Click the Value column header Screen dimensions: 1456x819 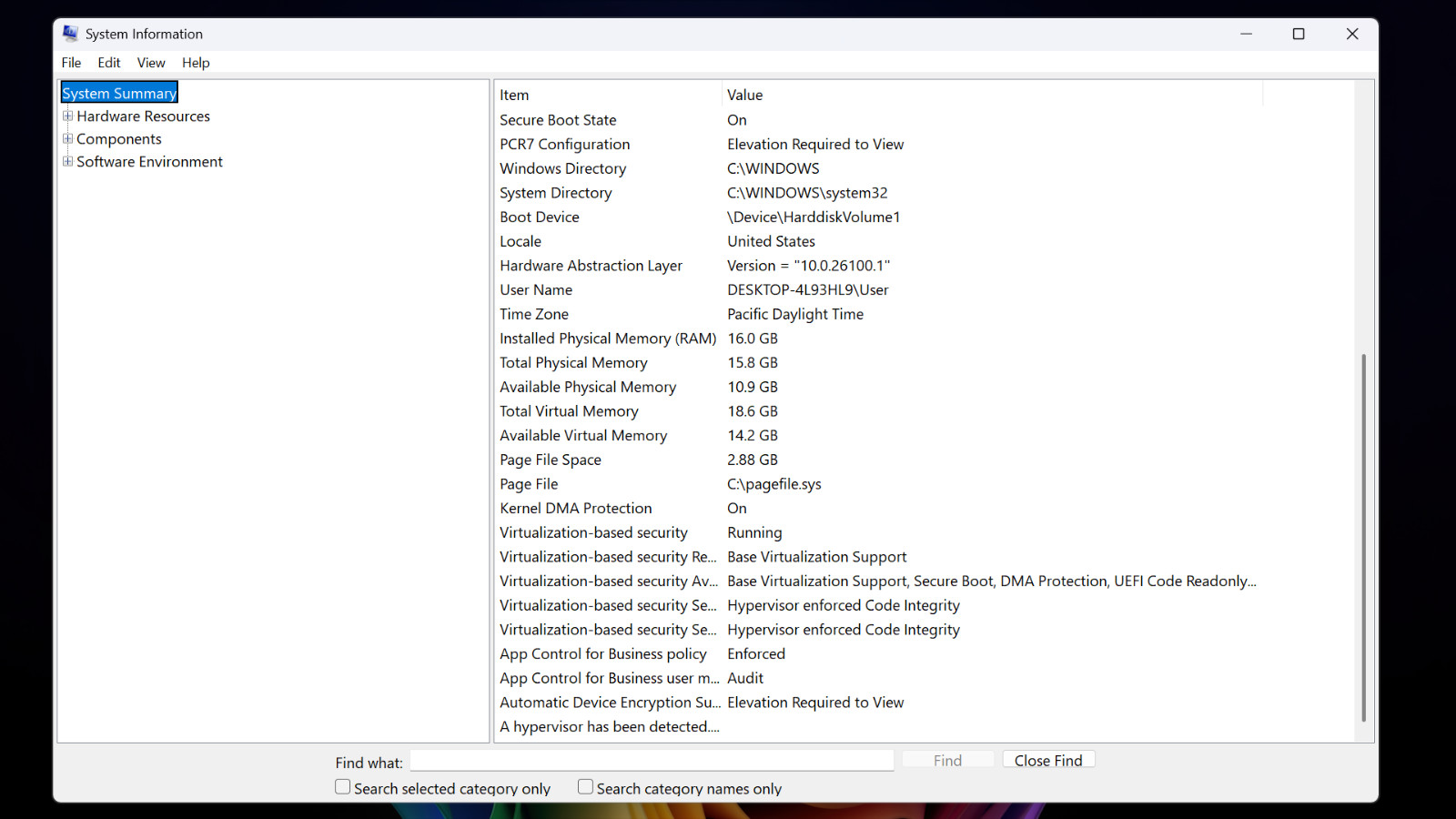coord(992,95)
